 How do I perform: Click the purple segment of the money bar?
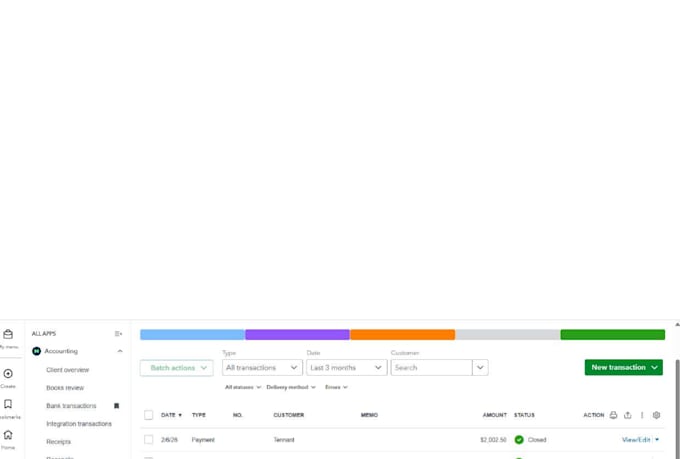(x=298, y=334)
